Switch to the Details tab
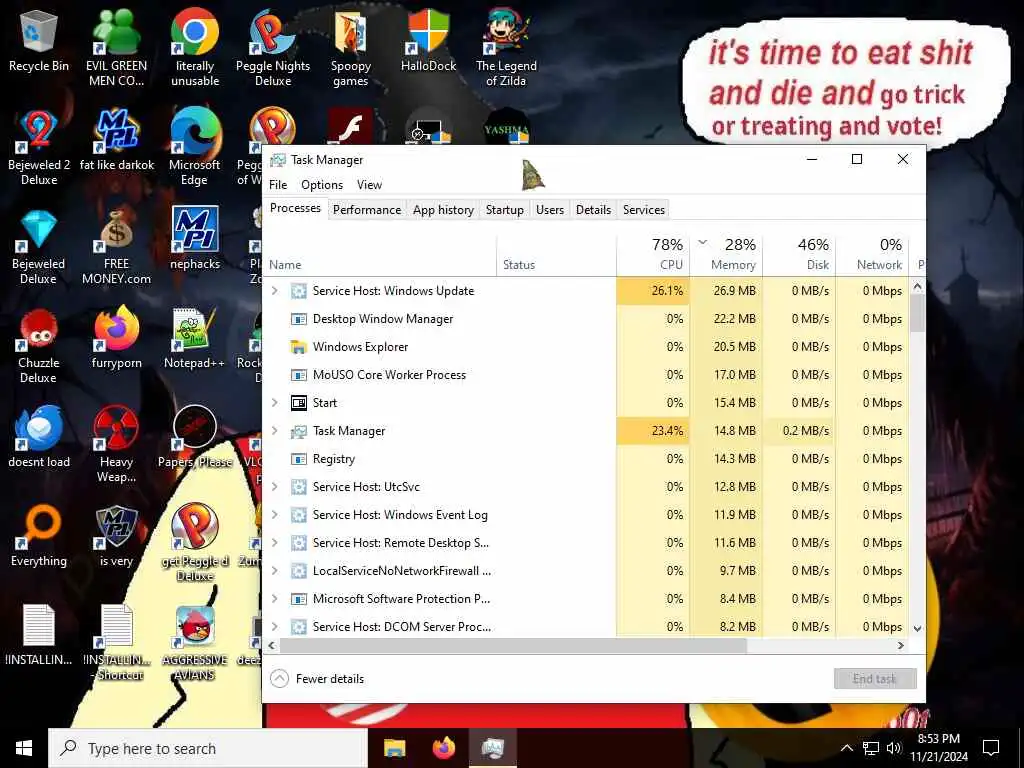Image resolution: width=1024 pixels, height=768 pixels. (x=594, y=210)
